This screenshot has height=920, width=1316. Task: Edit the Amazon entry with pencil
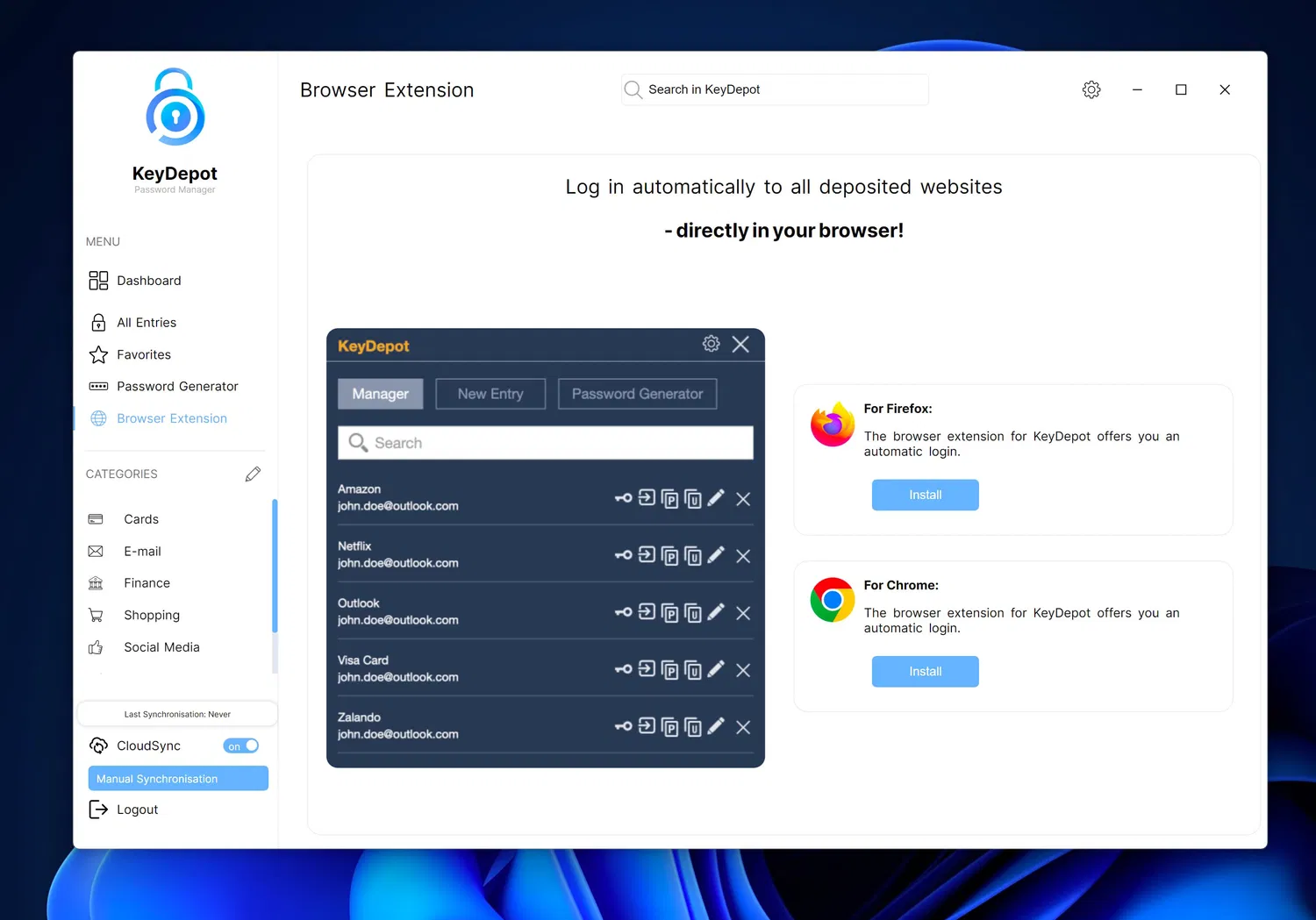(x=716, y=498)
